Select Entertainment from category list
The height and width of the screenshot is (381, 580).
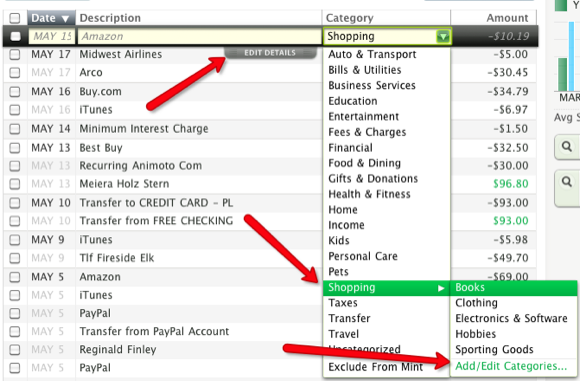coord(363,117)
